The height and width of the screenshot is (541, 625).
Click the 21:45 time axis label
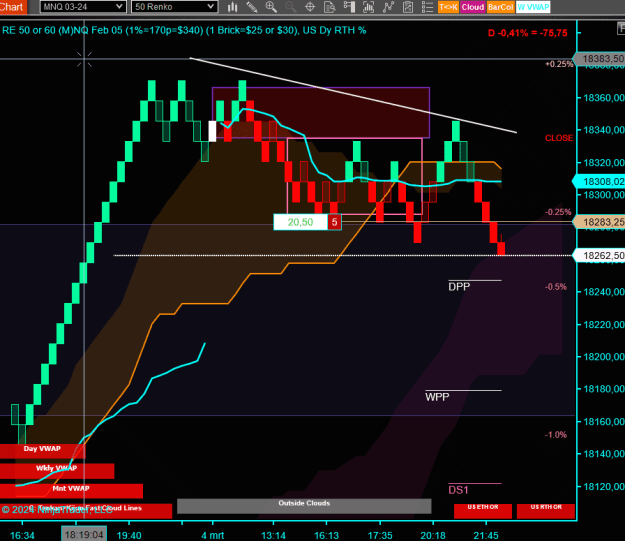coord(486,535)
